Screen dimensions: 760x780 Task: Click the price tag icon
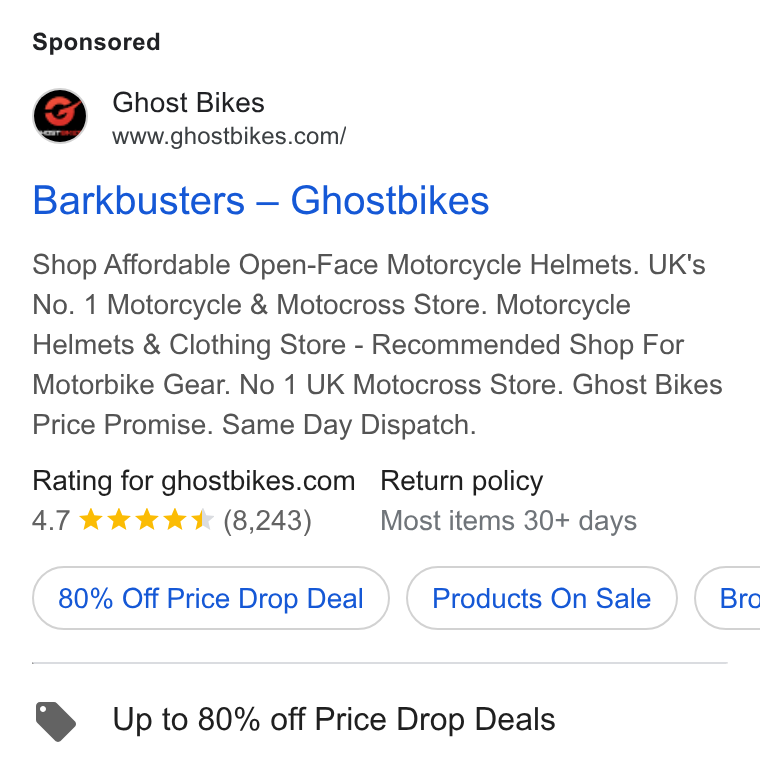56,721
